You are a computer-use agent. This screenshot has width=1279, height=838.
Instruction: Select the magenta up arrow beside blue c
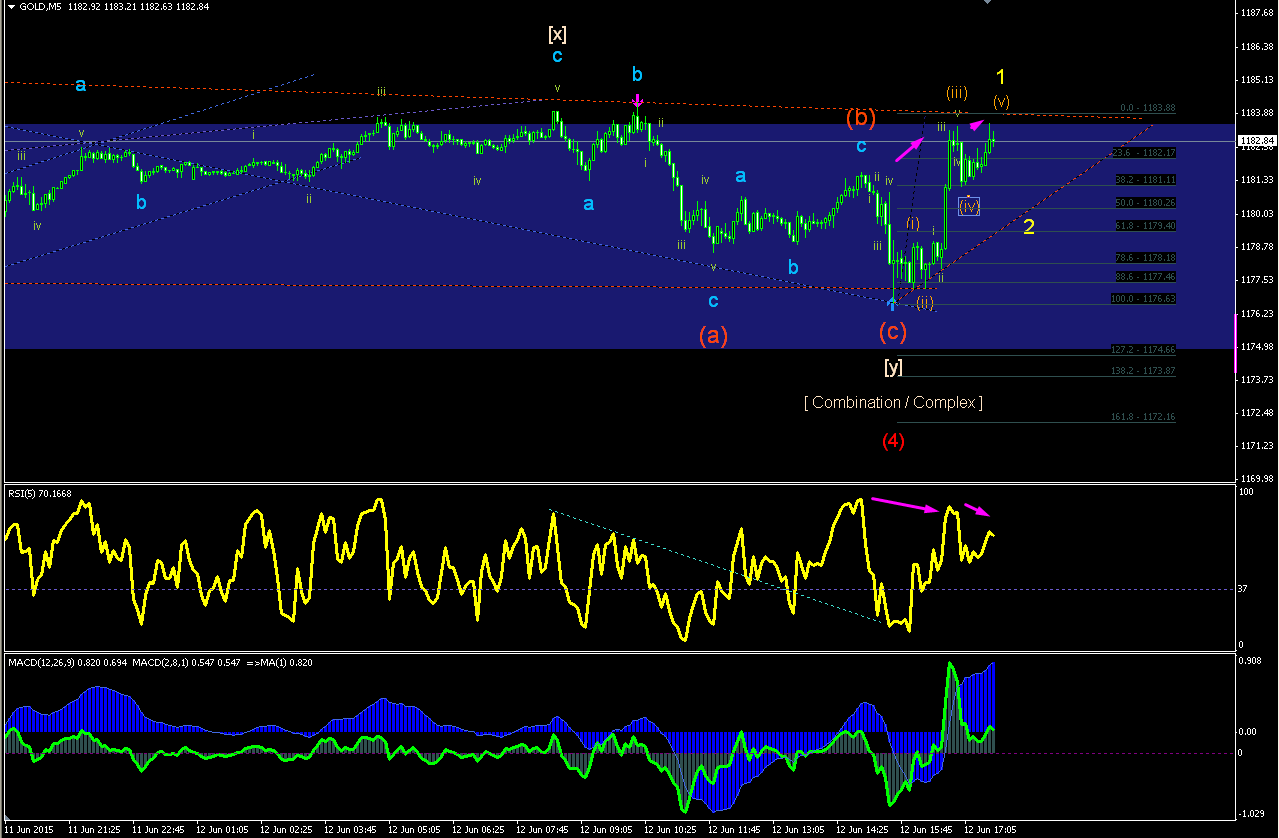tap(909, 149)
